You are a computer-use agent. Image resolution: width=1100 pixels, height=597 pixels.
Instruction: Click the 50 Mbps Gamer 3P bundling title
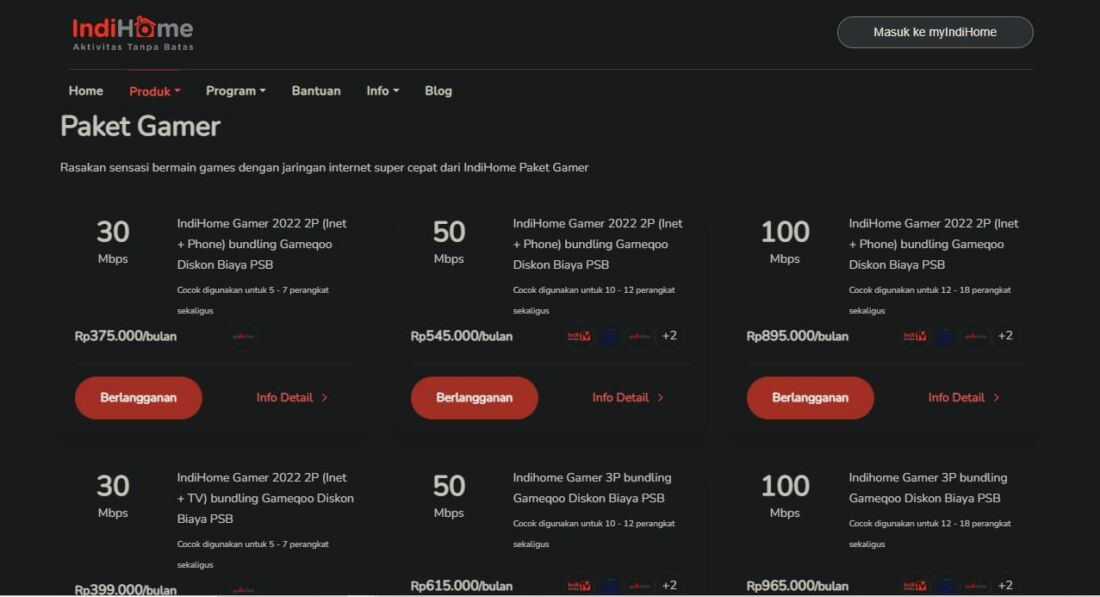pyautogui.click(x=592, y=488)
